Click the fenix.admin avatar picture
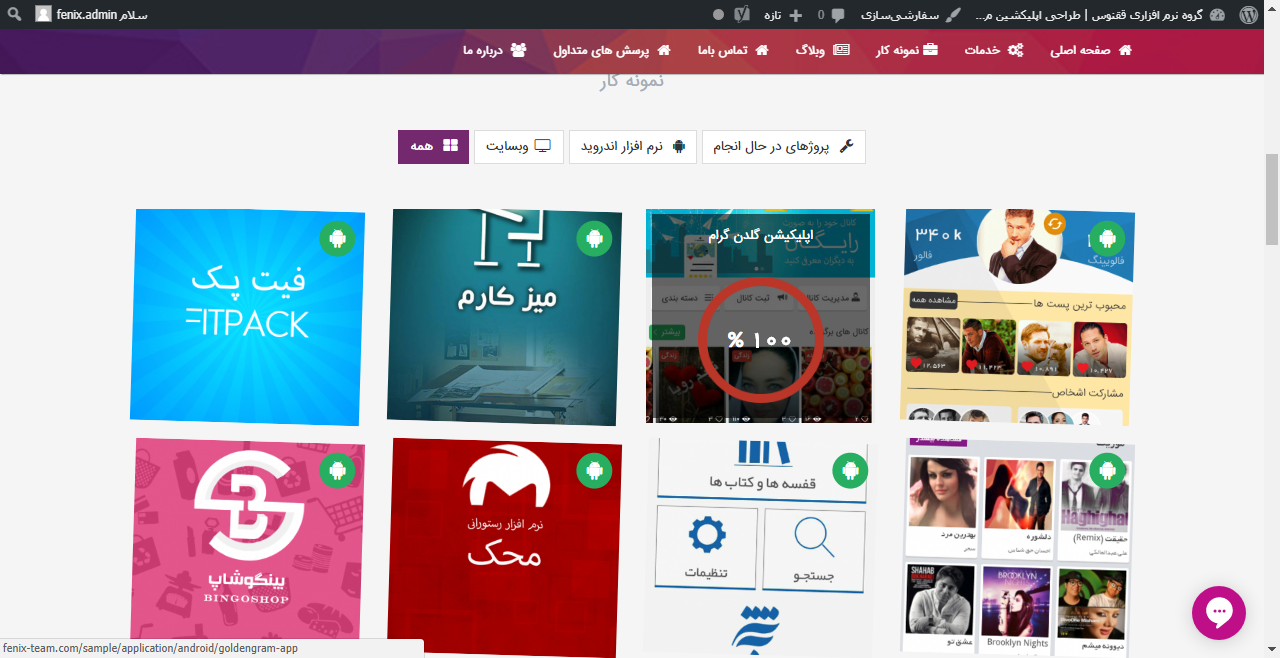This screenshot has width=1280, height=658. (43, 15)
